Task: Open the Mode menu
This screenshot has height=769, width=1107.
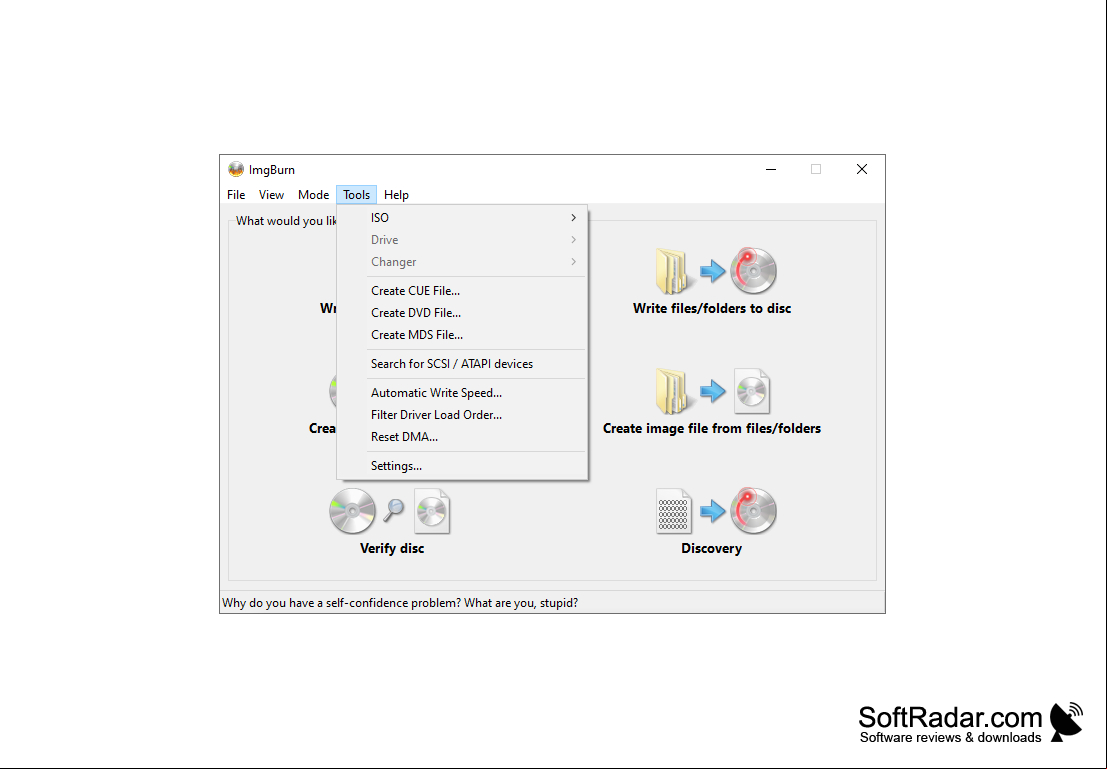Action: point(313,195)
